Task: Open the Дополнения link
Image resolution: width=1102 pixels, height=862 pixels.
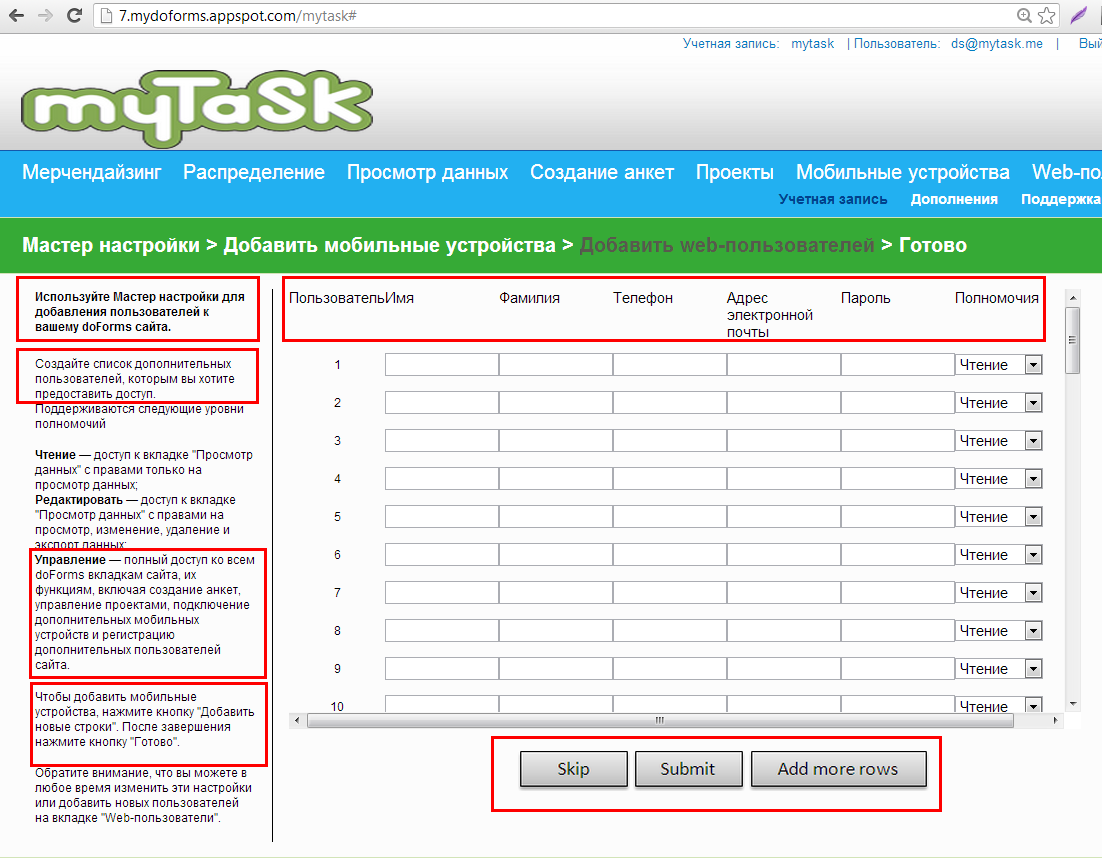Action: pyautogui.click(x=954, y=199)
